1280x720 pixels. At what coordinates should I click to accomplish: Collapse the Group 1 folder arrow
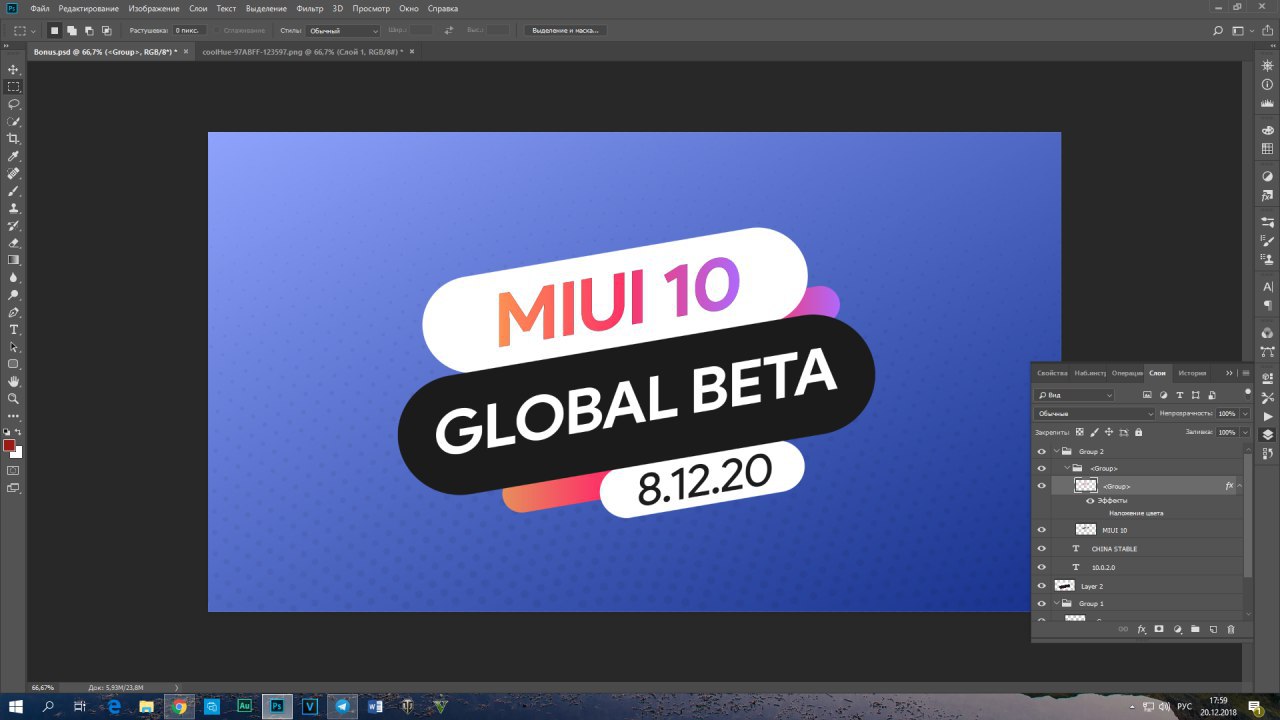(x=1055, y=604)
